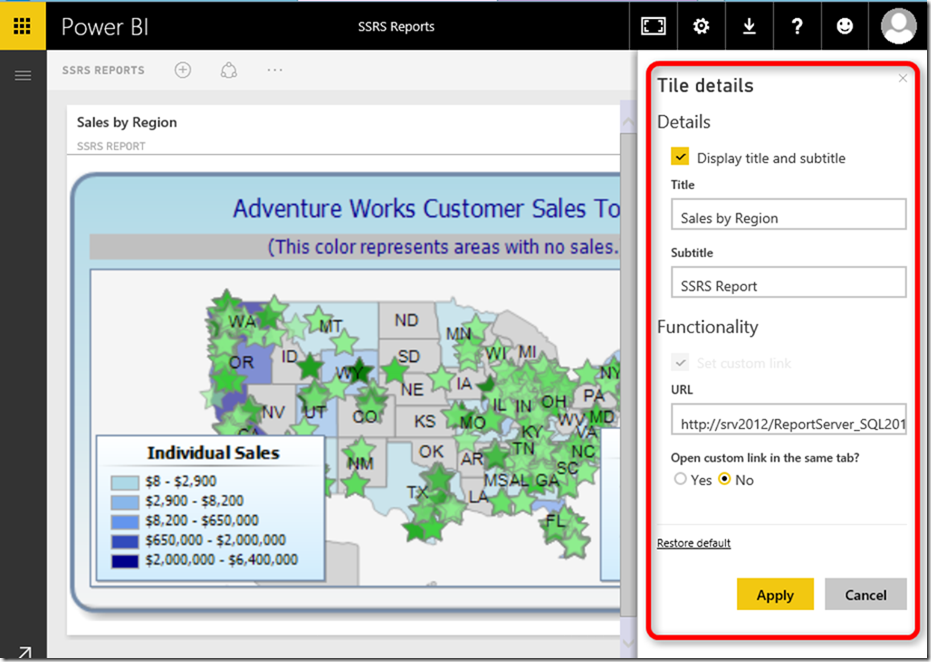Click the $2,900 - $8,200 legend swatch
931x662 pixels.
(x=125, y=502)
